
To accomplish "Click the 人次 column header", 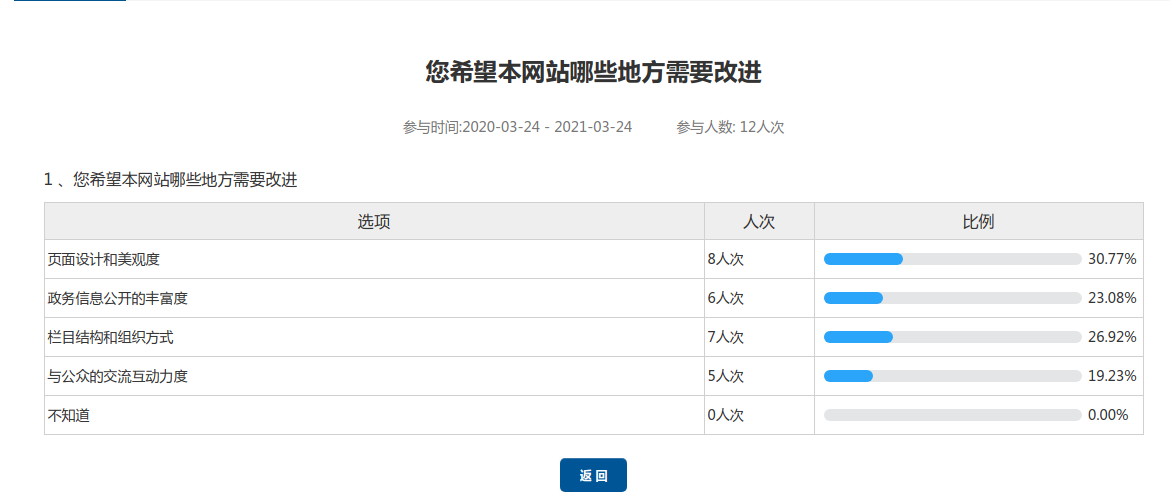I will (x=758, y=221).
